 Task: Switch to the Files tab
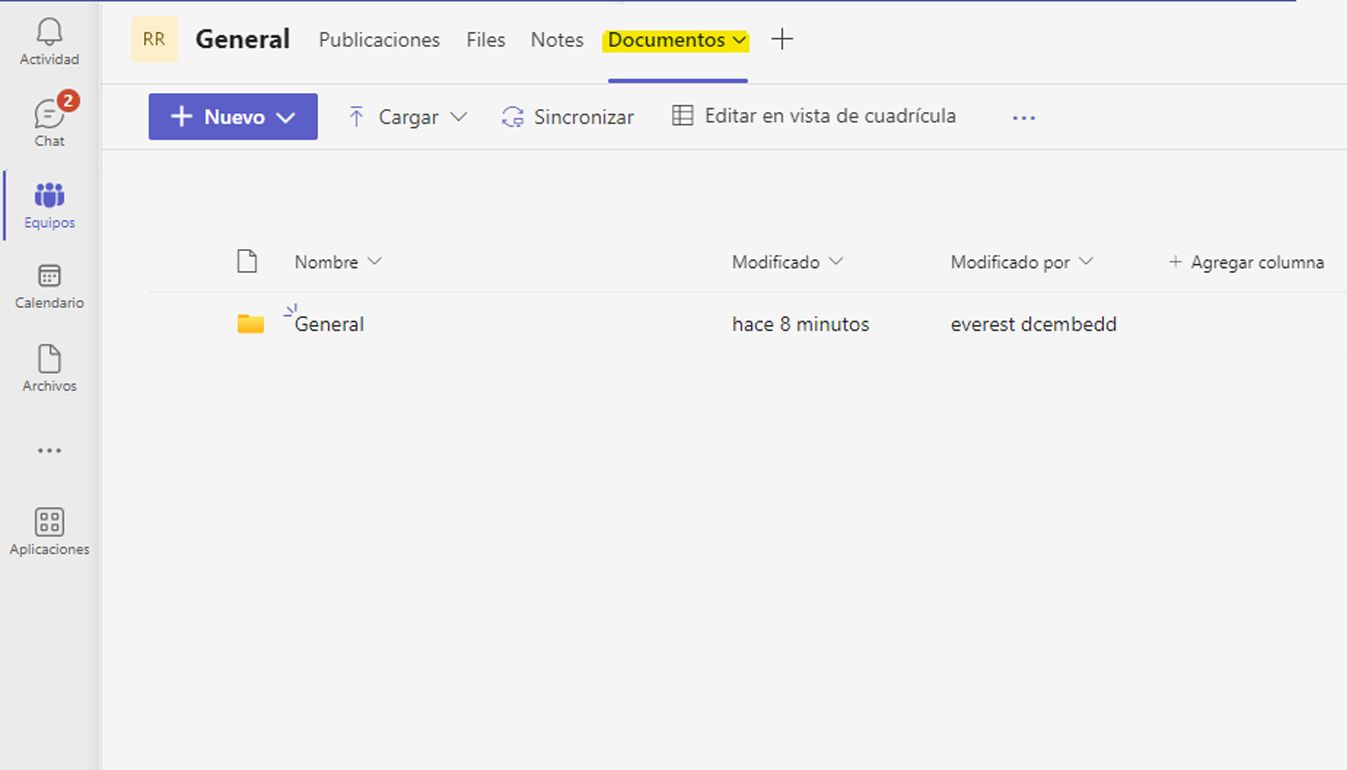pyautogui.click(x=485, y=40)
